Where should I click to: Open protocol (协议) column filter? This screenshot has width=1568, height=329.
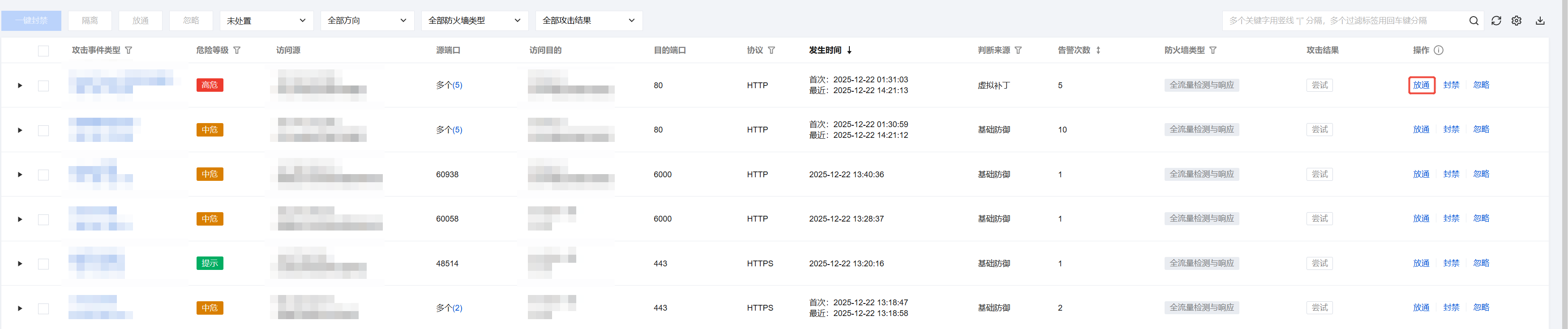(x=771, y=51)
